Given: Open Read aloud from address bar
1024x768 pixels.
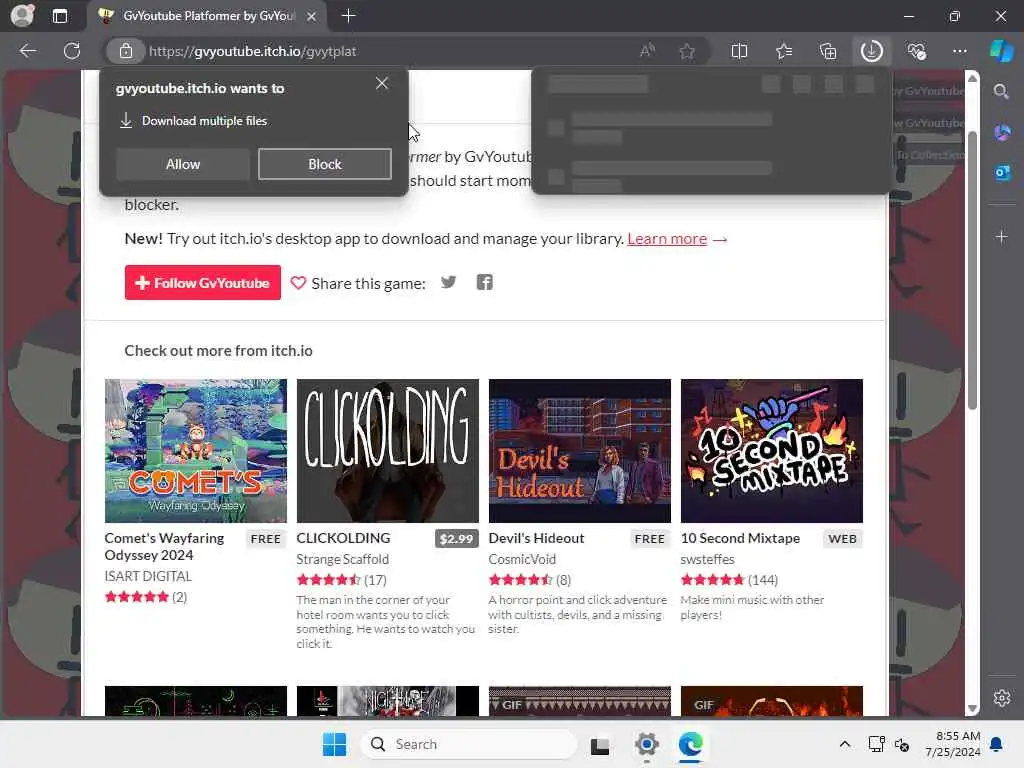Looking at the screenshot, I should (647, 51).
